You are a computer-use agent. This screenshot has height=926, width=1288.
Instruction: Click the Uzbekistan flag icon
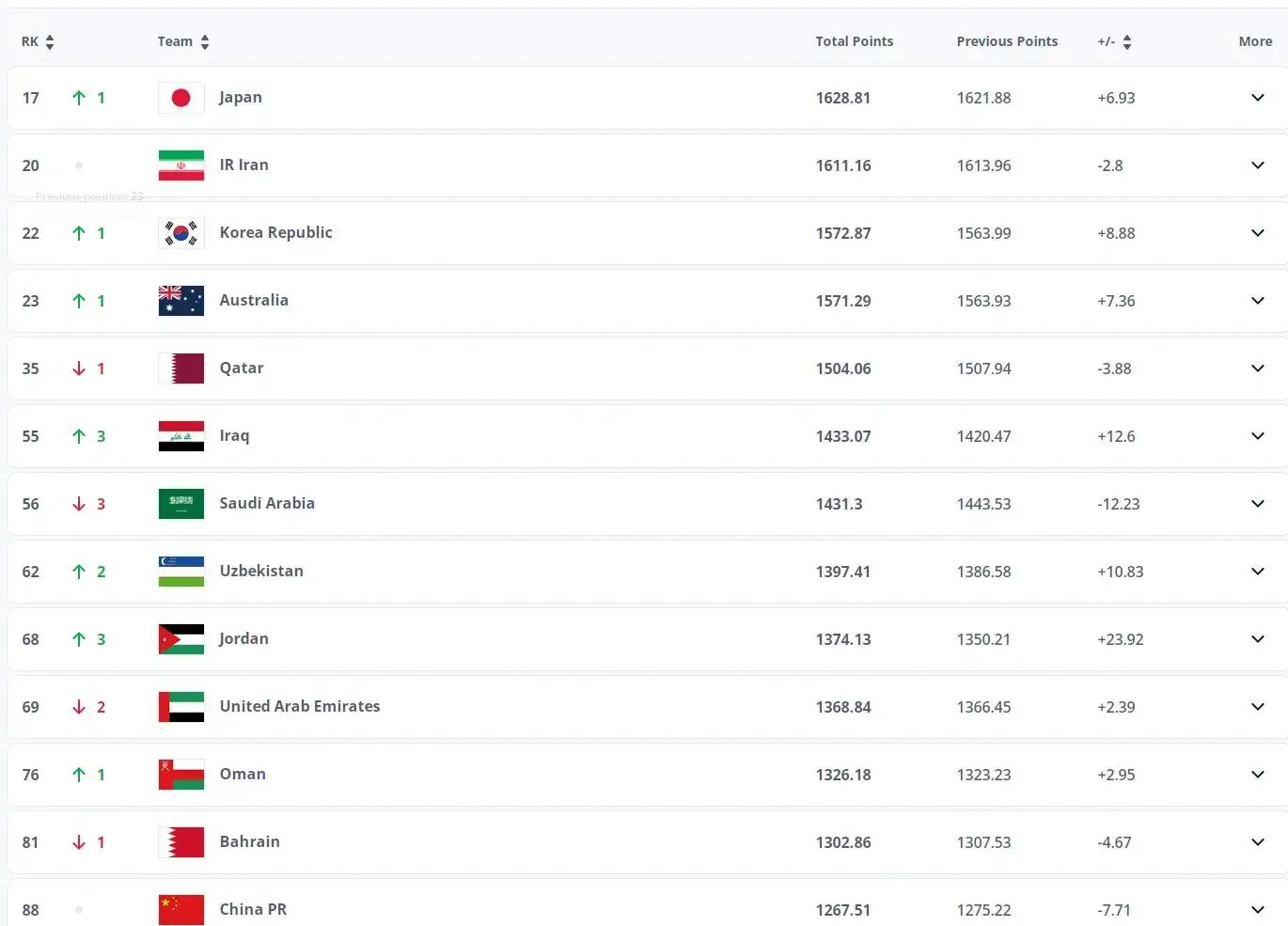181,572
